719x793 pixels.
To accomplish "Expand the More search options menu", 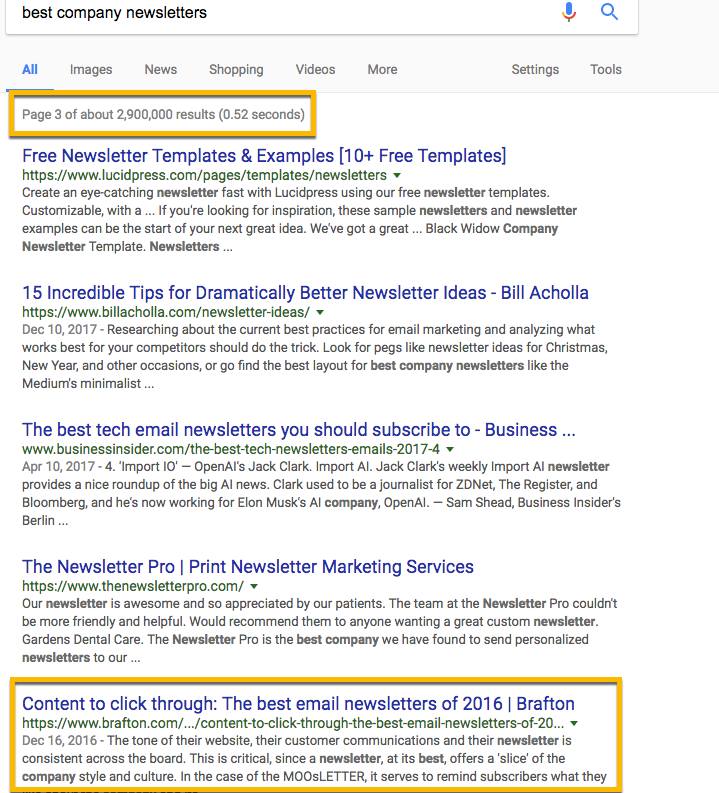I will click(382, 70).
